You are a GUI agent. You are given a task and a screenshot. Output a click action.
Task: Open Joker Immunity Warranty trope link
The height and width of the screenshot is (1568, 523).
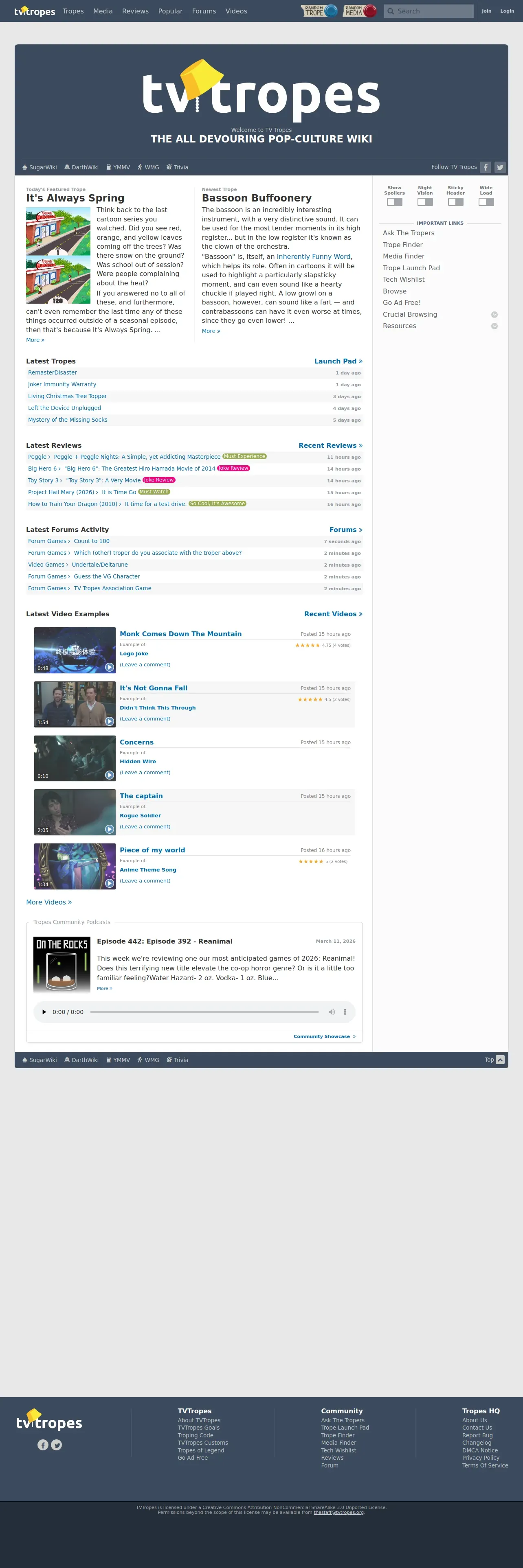tap(62, 385)
